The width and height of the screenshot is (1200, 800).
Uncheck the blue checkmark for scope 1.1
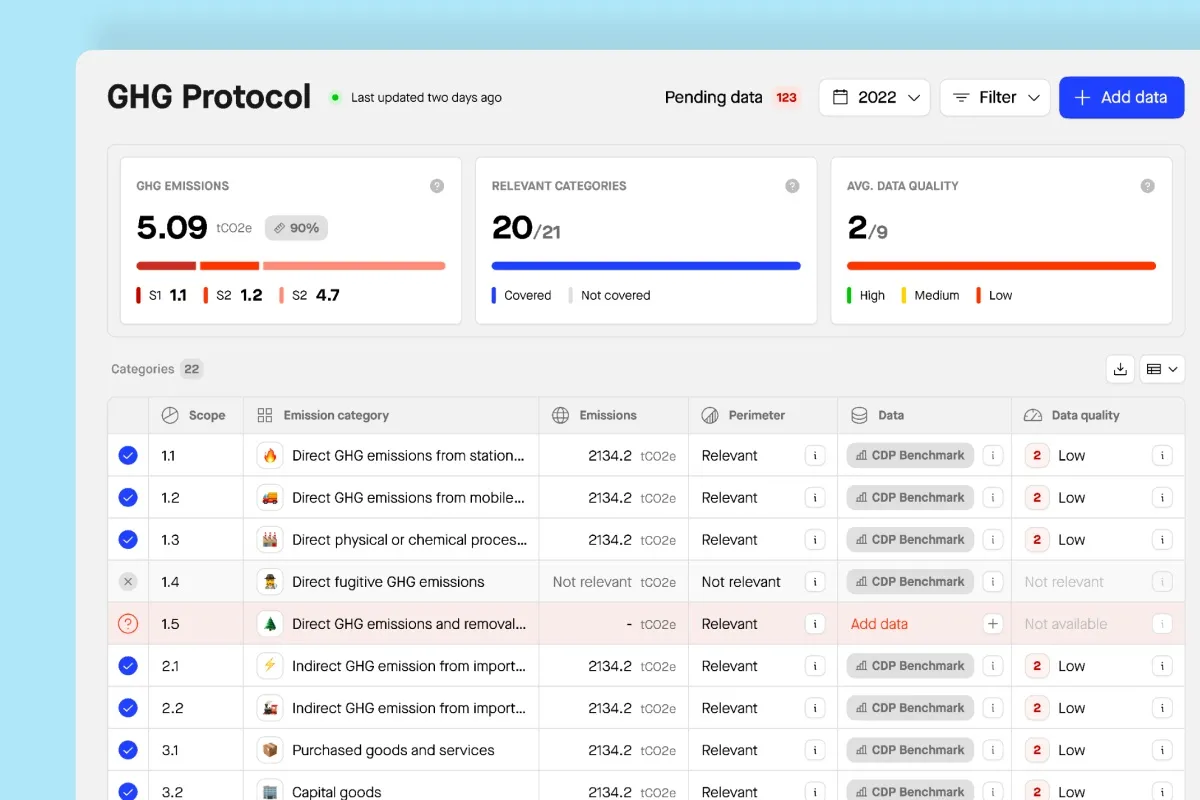128,456
